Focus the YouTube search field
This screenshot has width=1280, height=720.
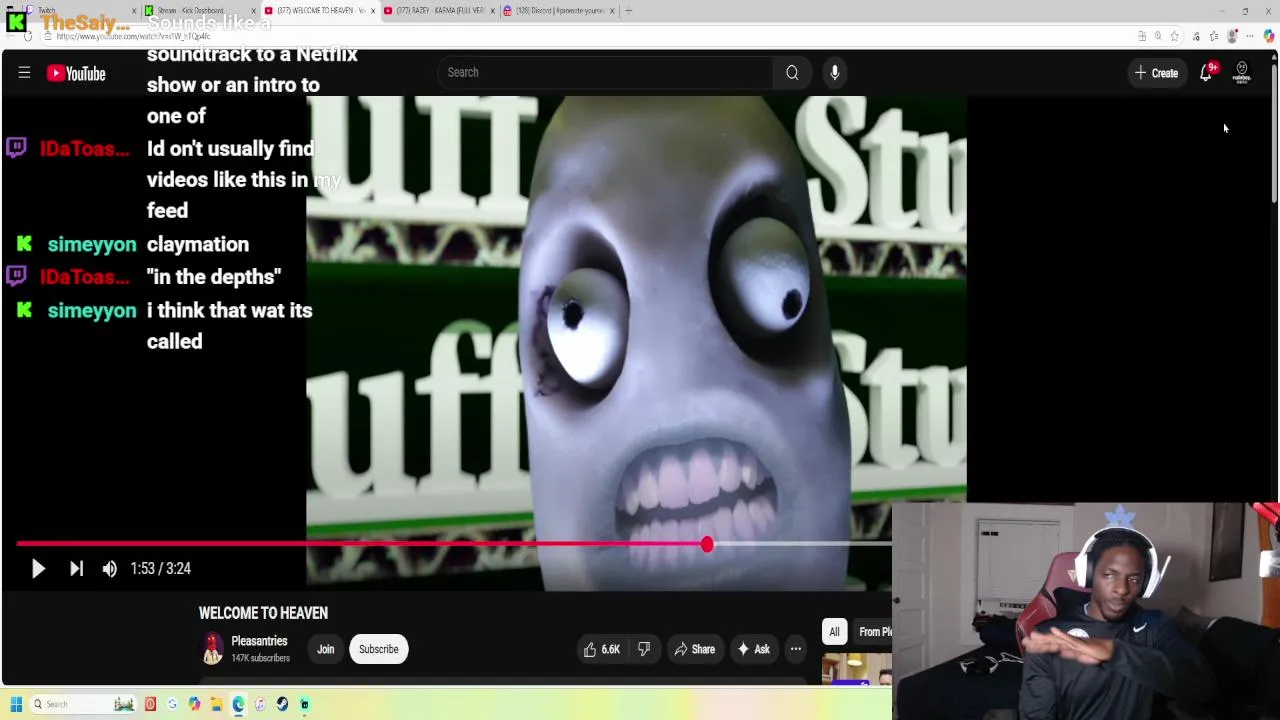[x=604, y=72]
